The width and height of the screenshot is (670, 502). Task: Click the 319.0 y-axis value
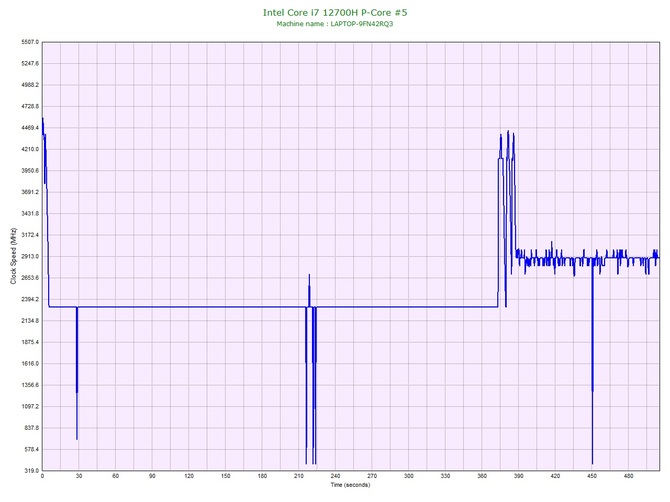[x=31, y=471]
